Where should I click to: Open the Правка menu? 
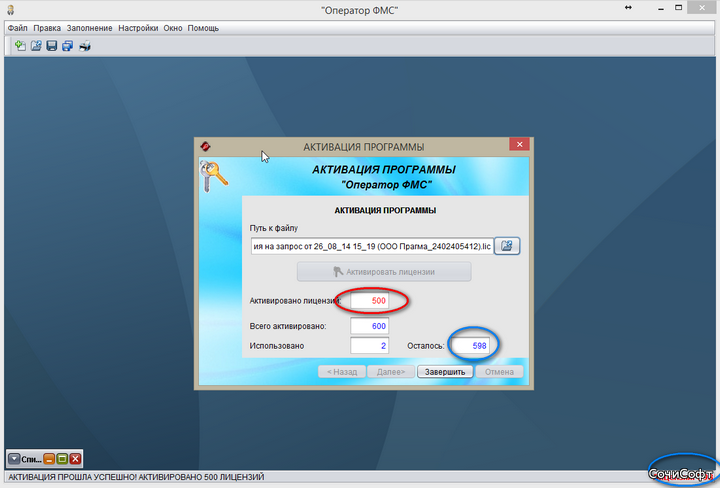click(47, 28)
